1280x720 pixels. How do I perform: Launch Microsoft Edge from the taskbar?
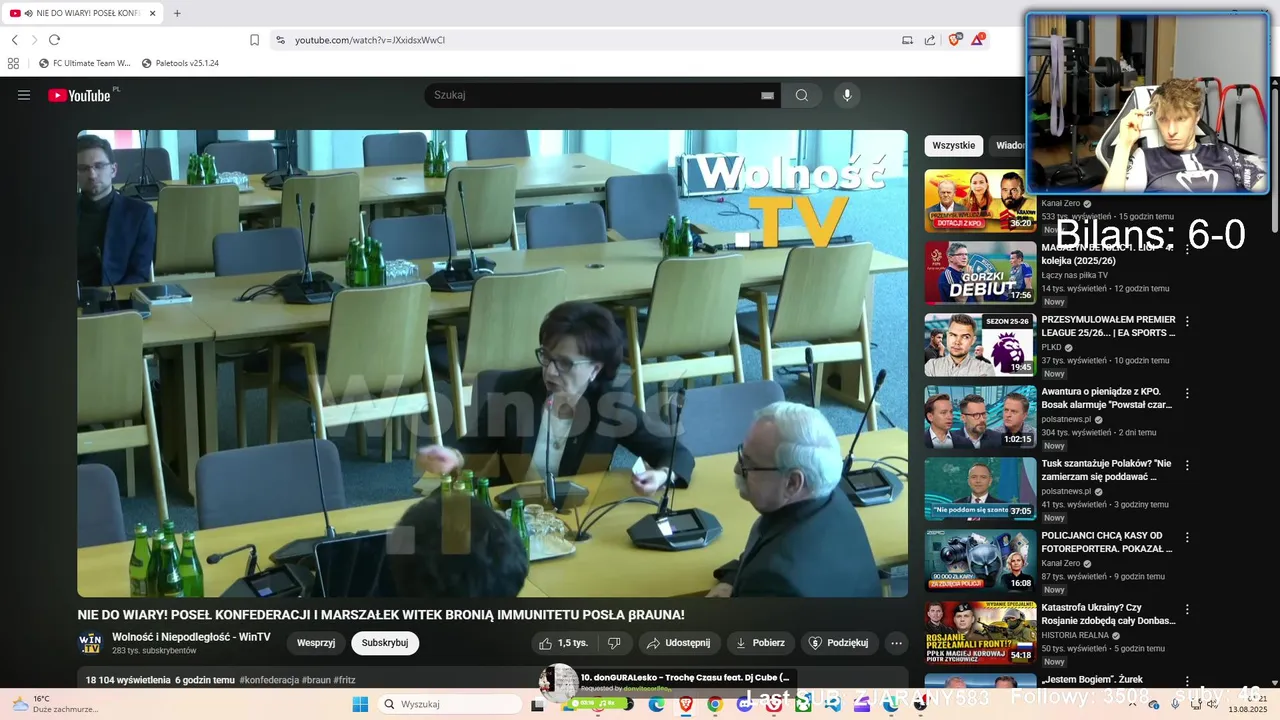656,704
